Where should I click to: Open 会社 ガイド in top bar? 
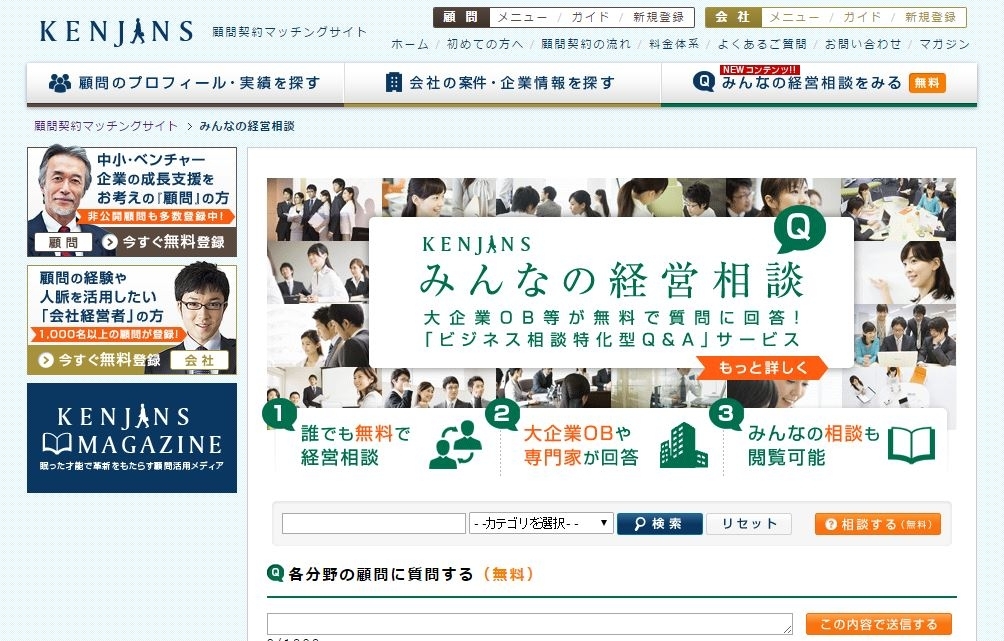pyautogui.click(x=861, y=17)
